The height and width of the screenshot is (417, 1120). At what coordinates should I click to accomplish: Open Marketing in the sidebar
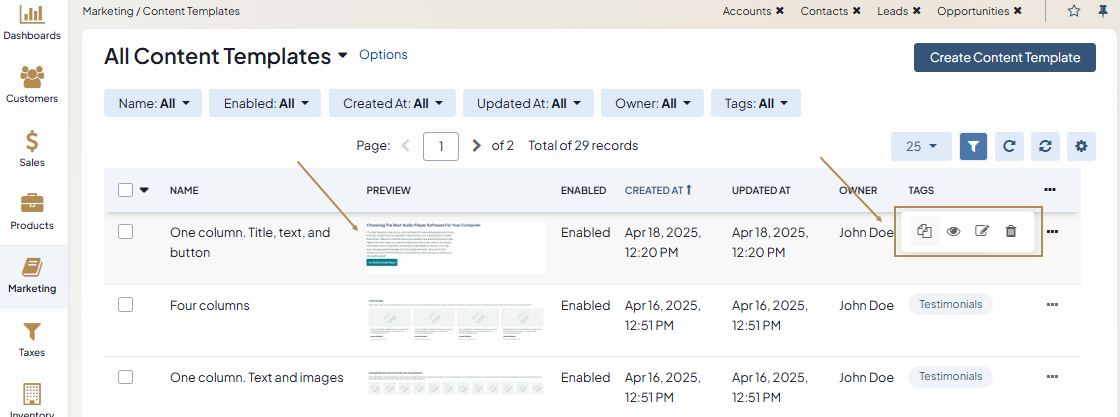coord(32,276)
